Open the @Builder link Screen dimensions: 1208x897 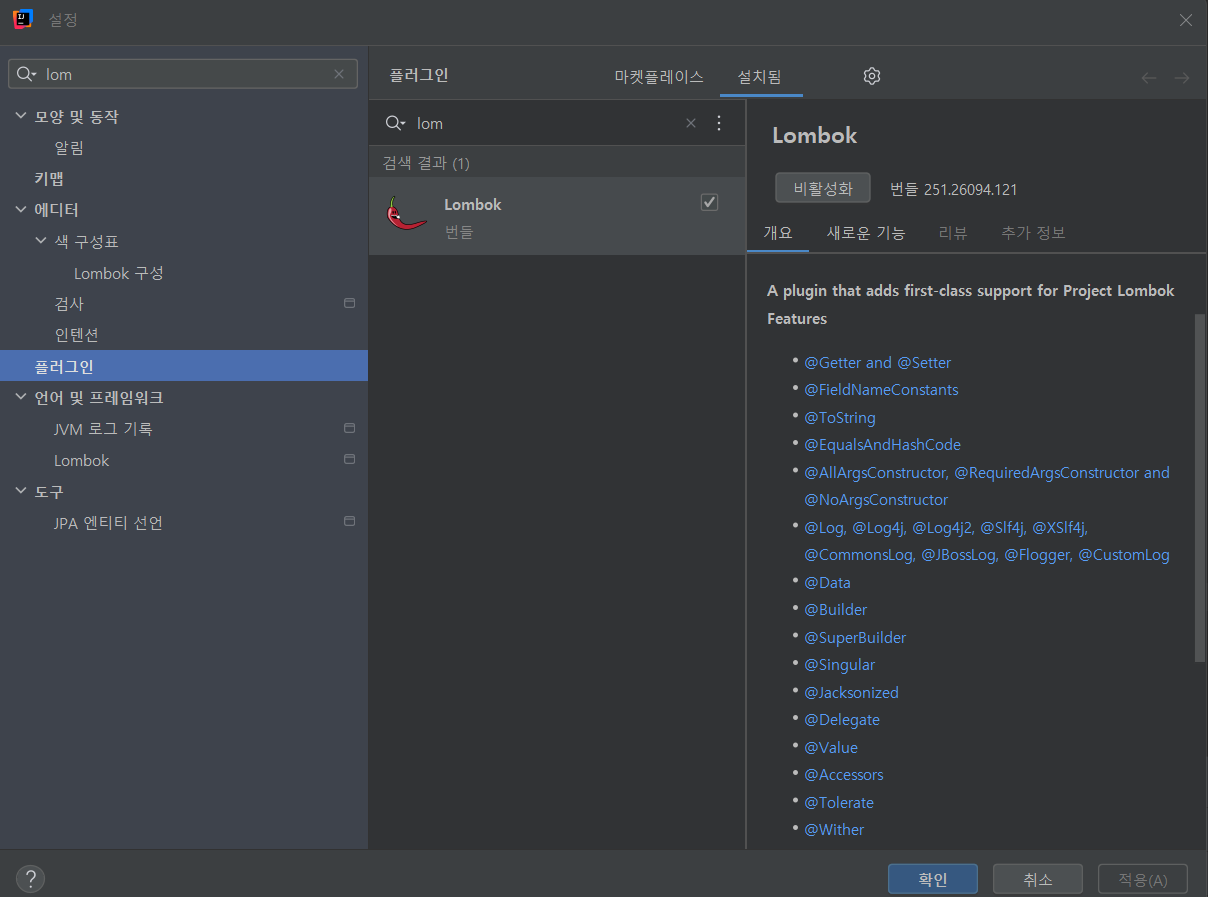click(x=836, y=610)
